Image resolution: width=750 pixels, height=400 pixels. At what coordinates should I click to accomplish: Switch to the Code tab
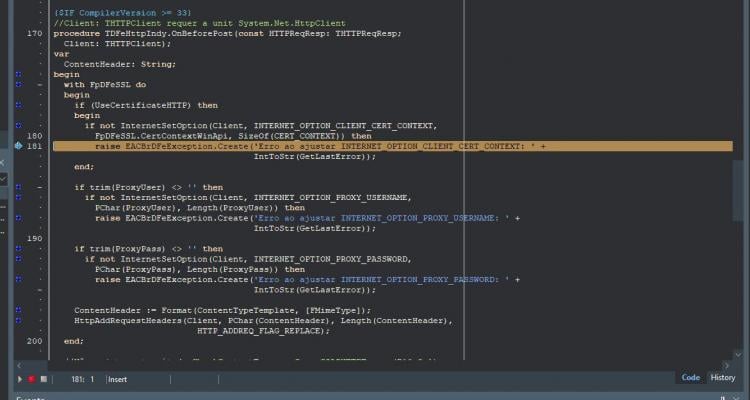click(690, 378)
